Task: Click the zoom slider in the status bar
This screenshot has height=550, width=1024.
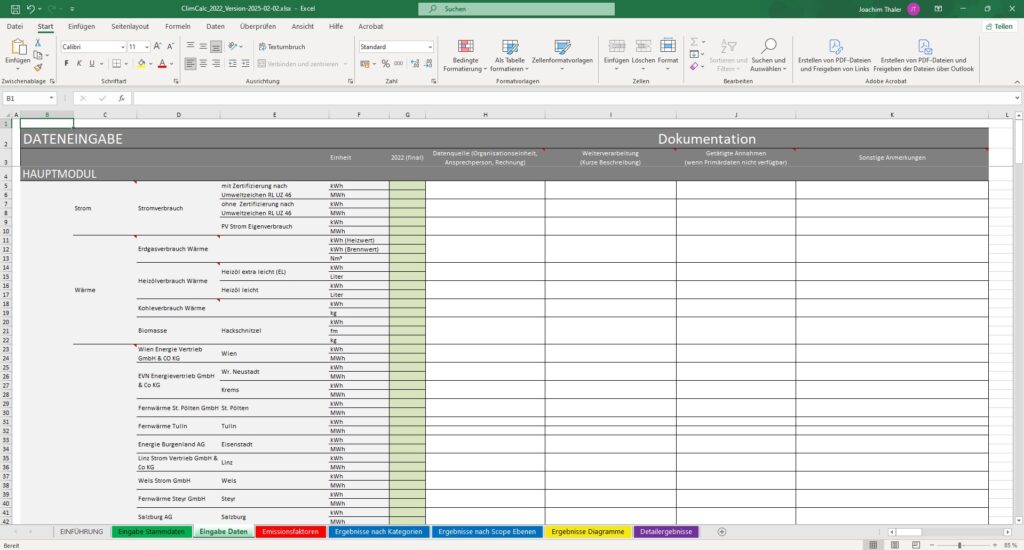Action: 960,545
